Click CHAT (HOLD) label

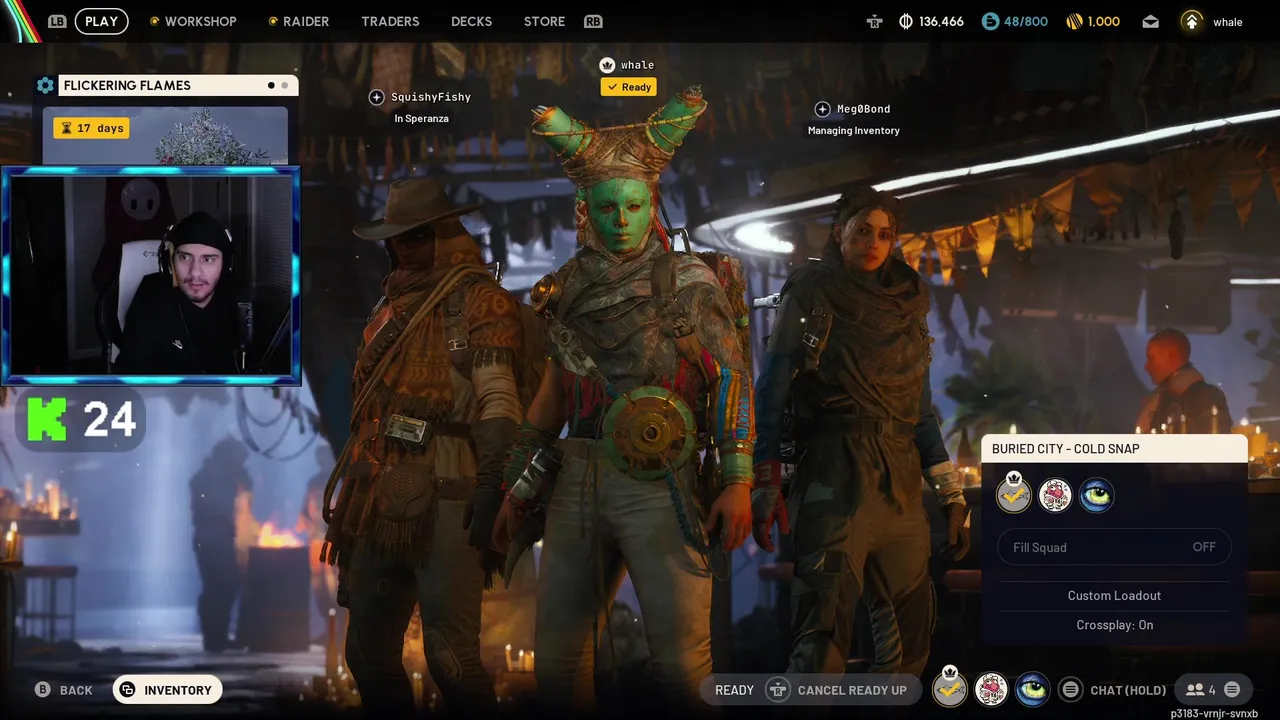click(x=1128, y=690)
